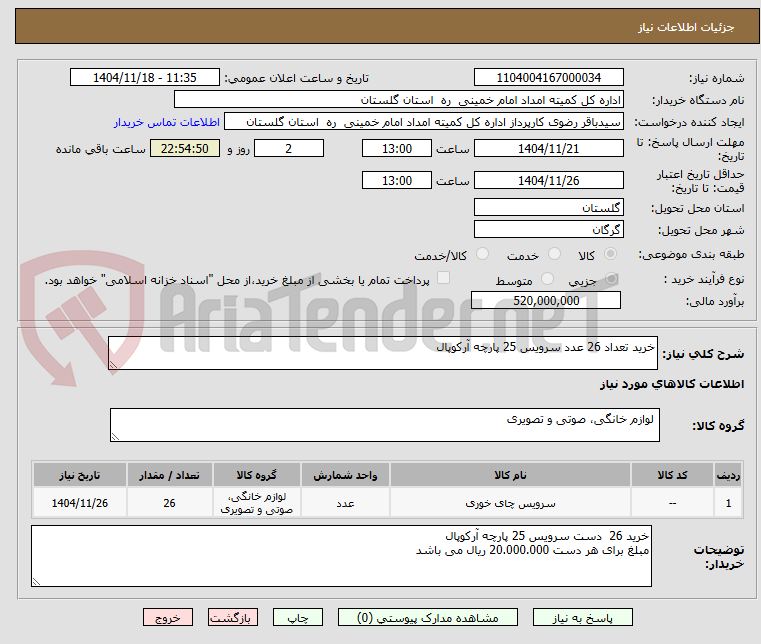Screen dimensions: 761x644
Task: Click the 'گروه کالا' column header
Action: (256, 475)
